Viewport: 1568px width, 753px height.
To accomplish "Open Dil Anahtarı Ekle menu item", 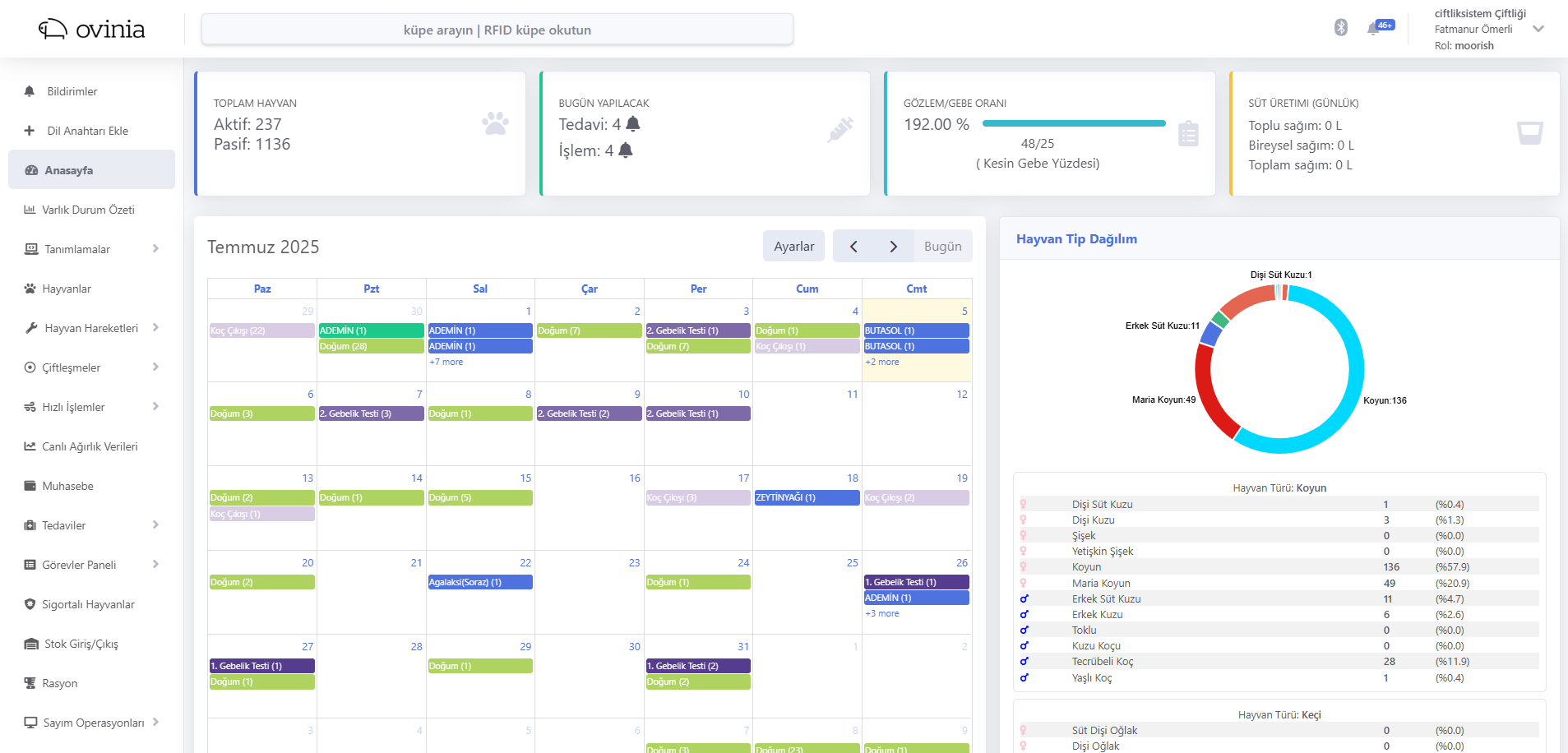I will point(91,131).
